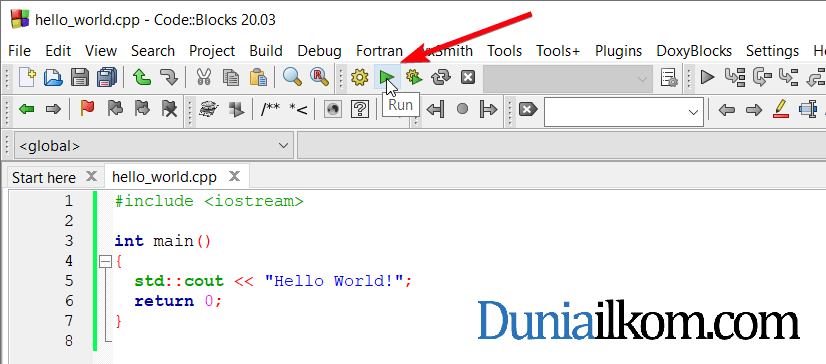Toggle selected text only search icon
Screen dimensions: 826x364
click(808, 109)
